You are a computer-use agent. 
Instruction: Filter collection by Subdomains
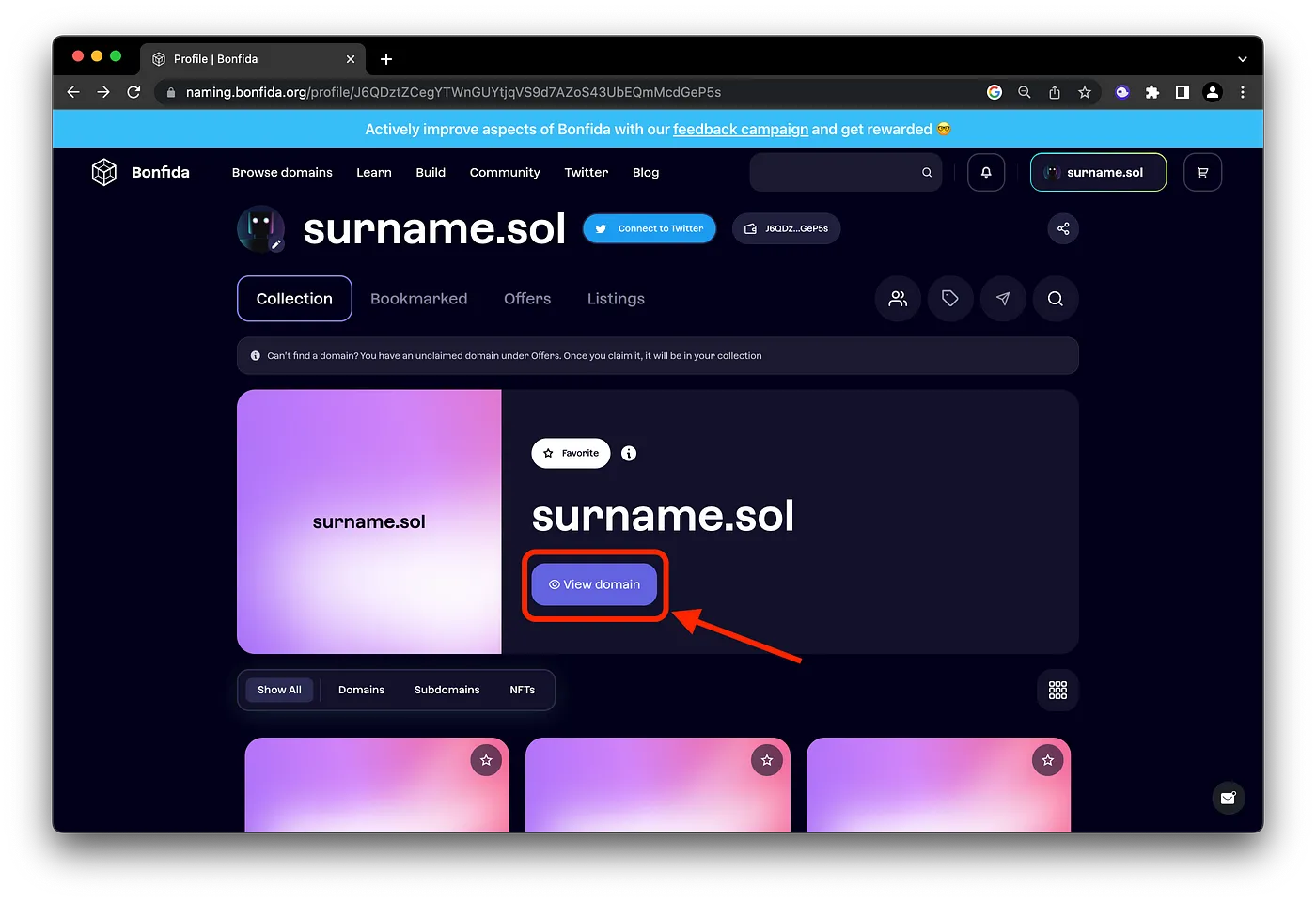[446, 690]
